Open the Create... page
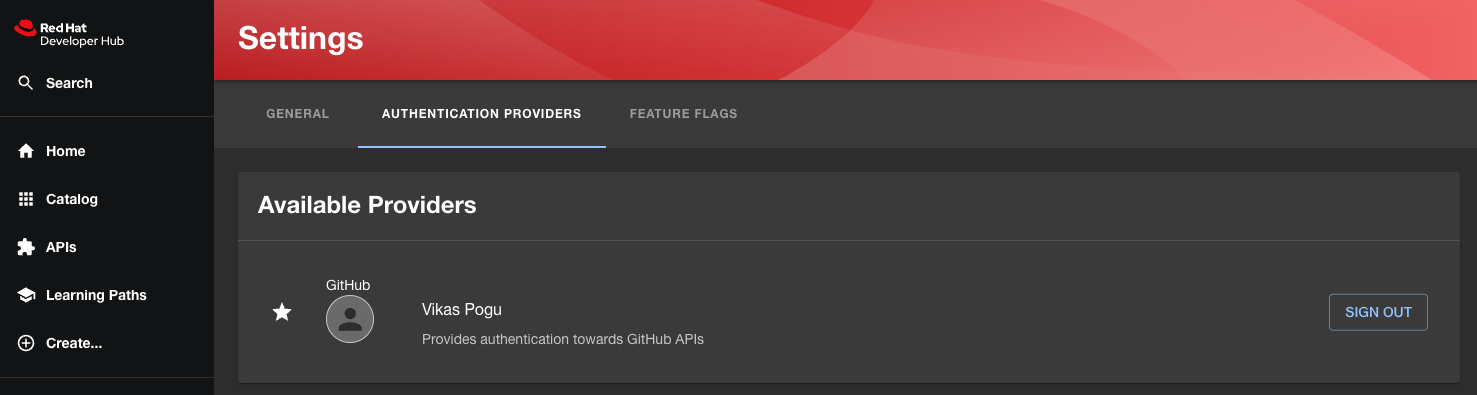Viewport: 1477px width, 395px height. [107, 343]
